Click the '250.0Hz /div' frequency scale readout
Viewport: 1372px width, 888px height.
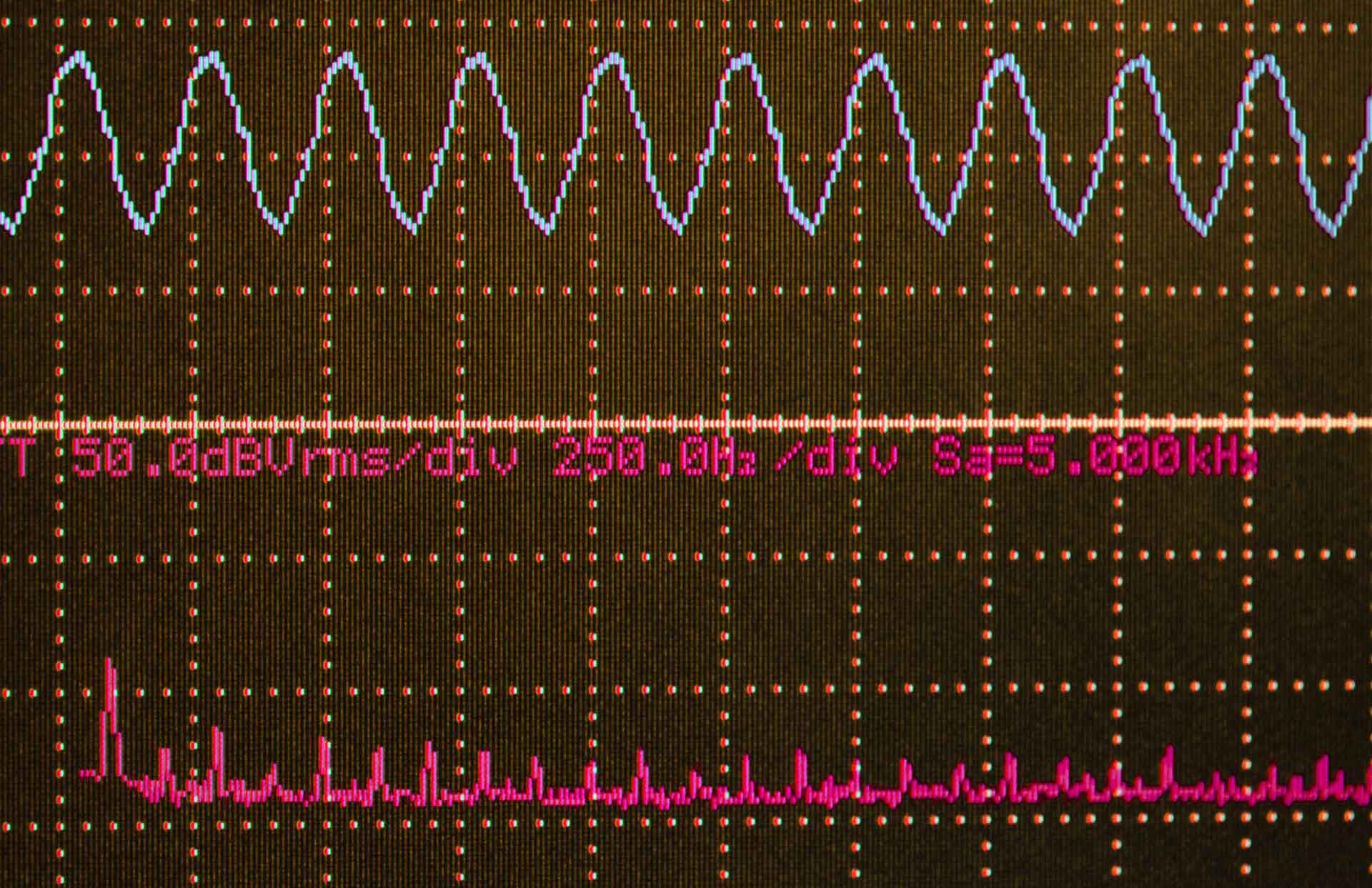point(725,456)
